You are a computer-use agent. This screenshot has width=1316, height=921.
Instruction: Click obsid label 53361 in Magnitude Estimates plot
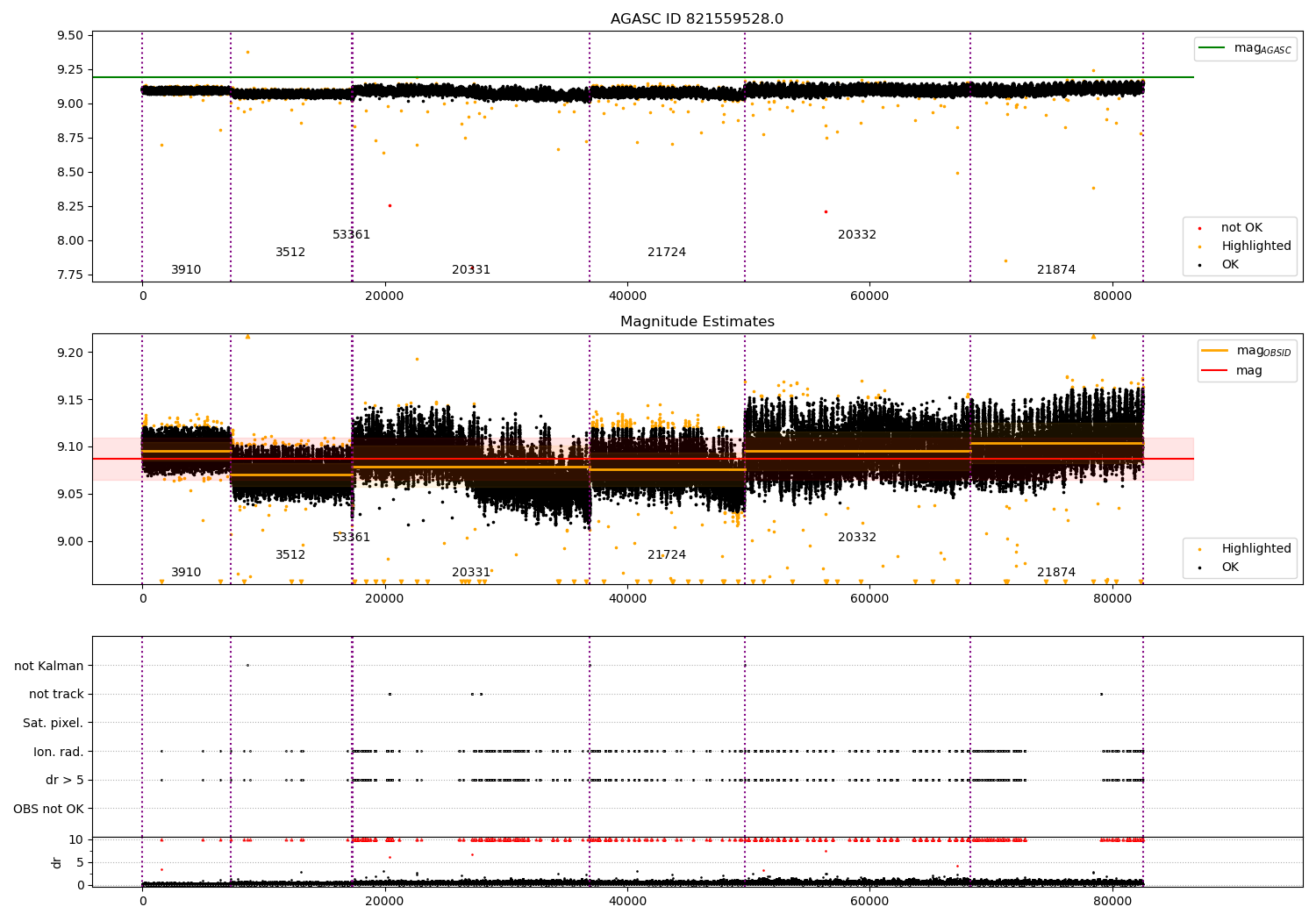point(352,538)
